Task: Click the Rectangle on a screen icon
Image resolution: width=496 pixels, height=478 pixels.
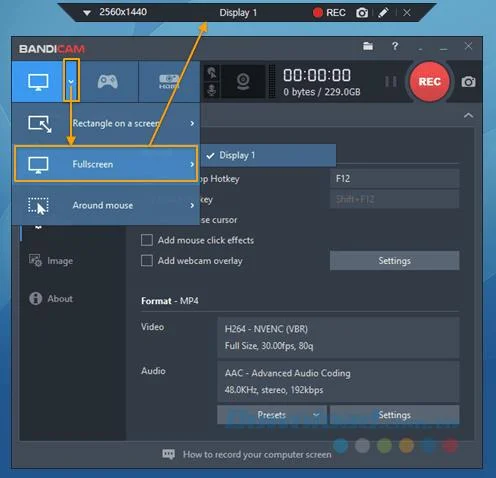Action: (40, 124)
